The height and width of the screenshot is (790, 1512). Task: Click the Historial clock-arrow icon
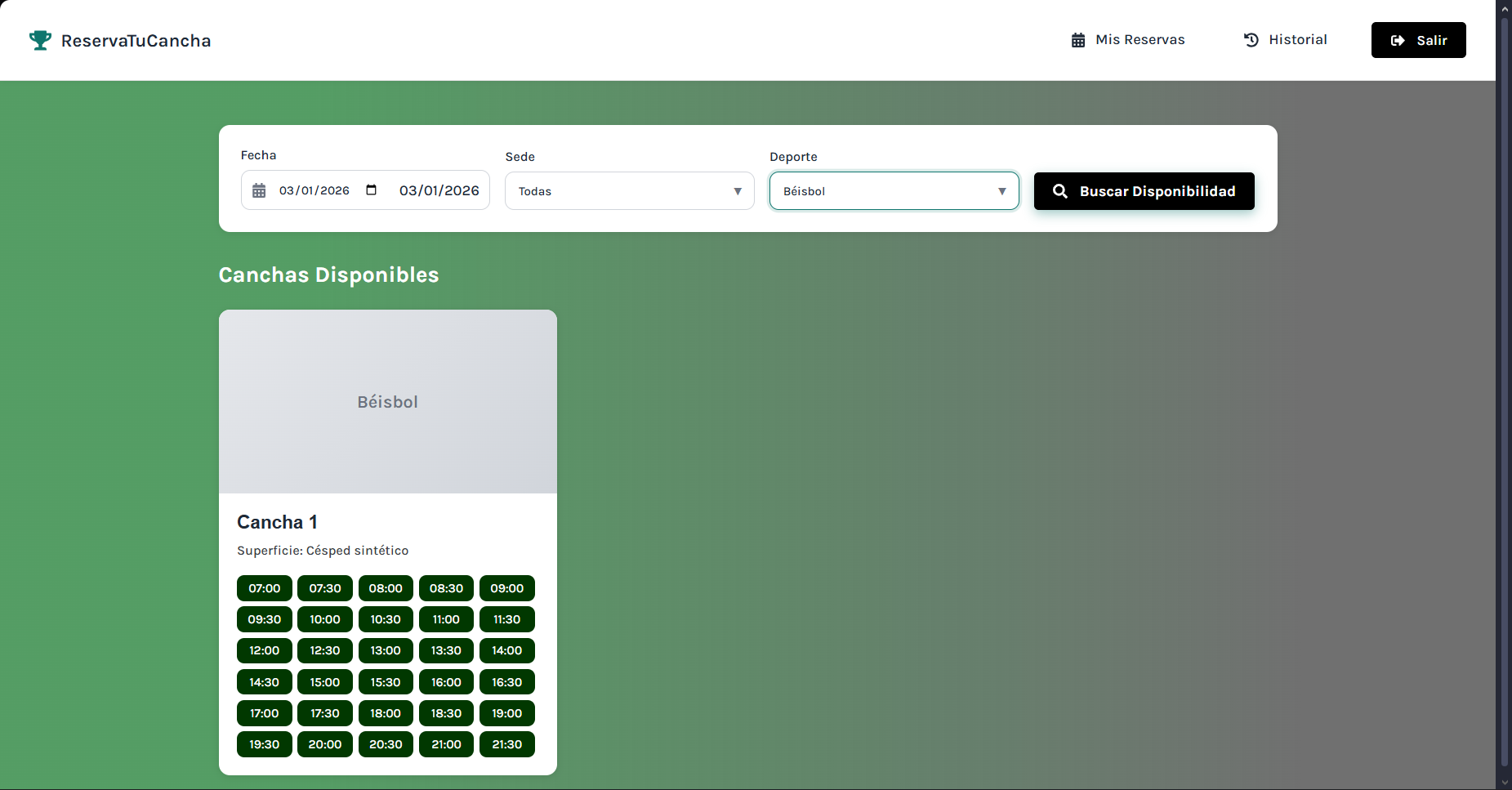pyautogui.click(x=1251, y=40)
